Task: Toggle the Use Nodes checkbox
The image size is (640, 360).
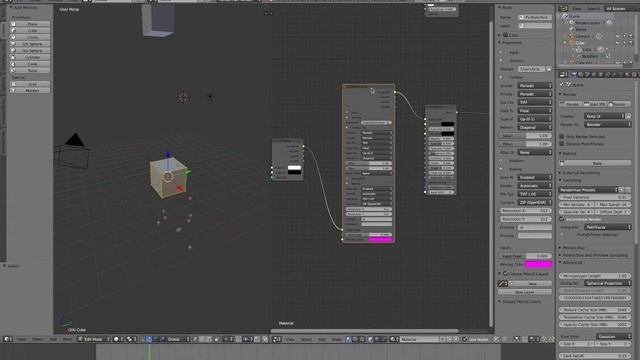Action: coord(464,339)
